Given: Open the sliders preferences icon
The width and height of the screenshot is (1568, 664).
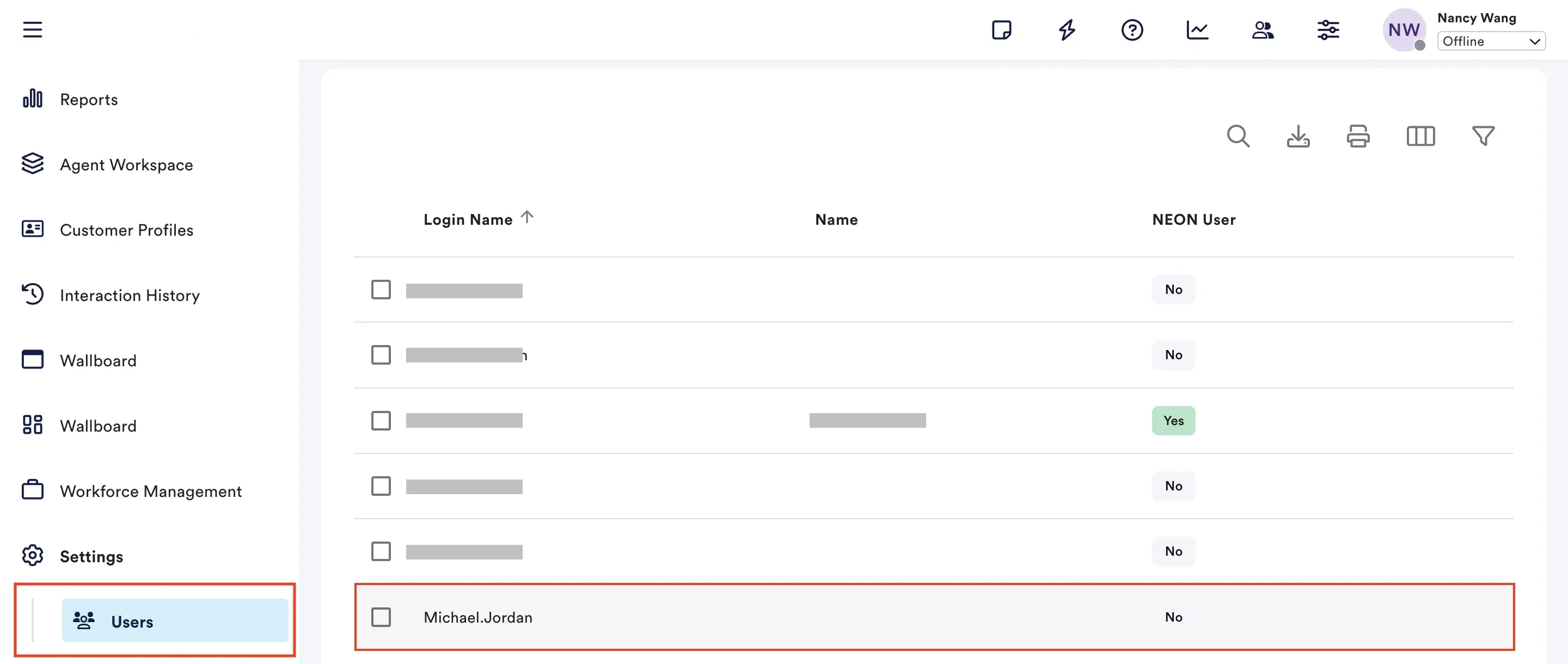Looking at the screenshot, I should pos(1327,29).
